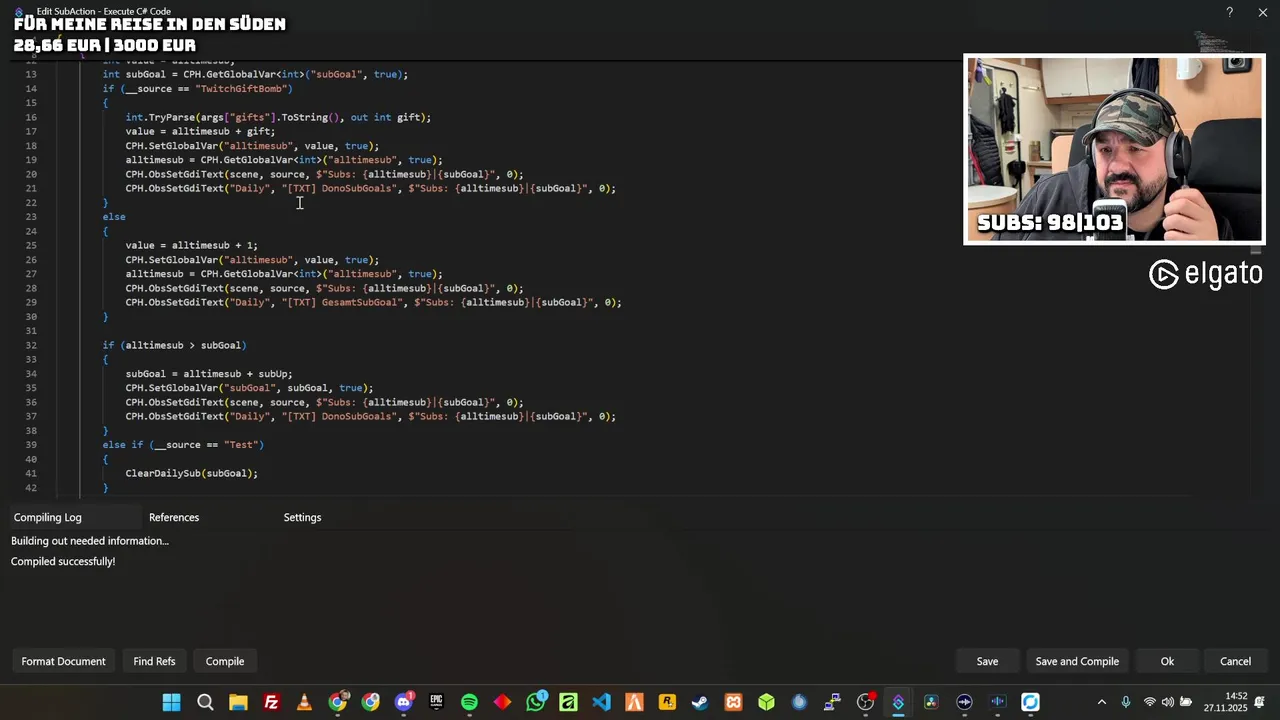Click Save and Compile
1280x720 pixels.
point(1077,661)
